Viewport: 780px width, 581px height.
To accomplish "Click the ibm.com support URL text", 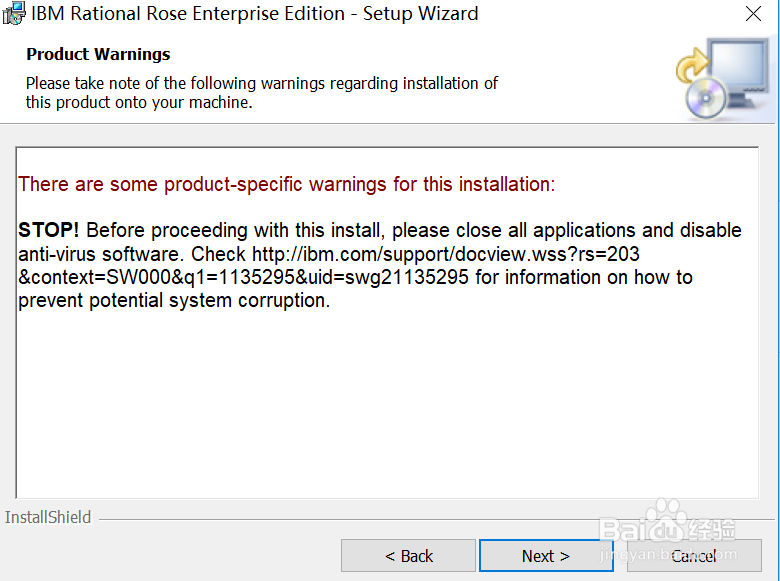I will click(x=446, y=254).
